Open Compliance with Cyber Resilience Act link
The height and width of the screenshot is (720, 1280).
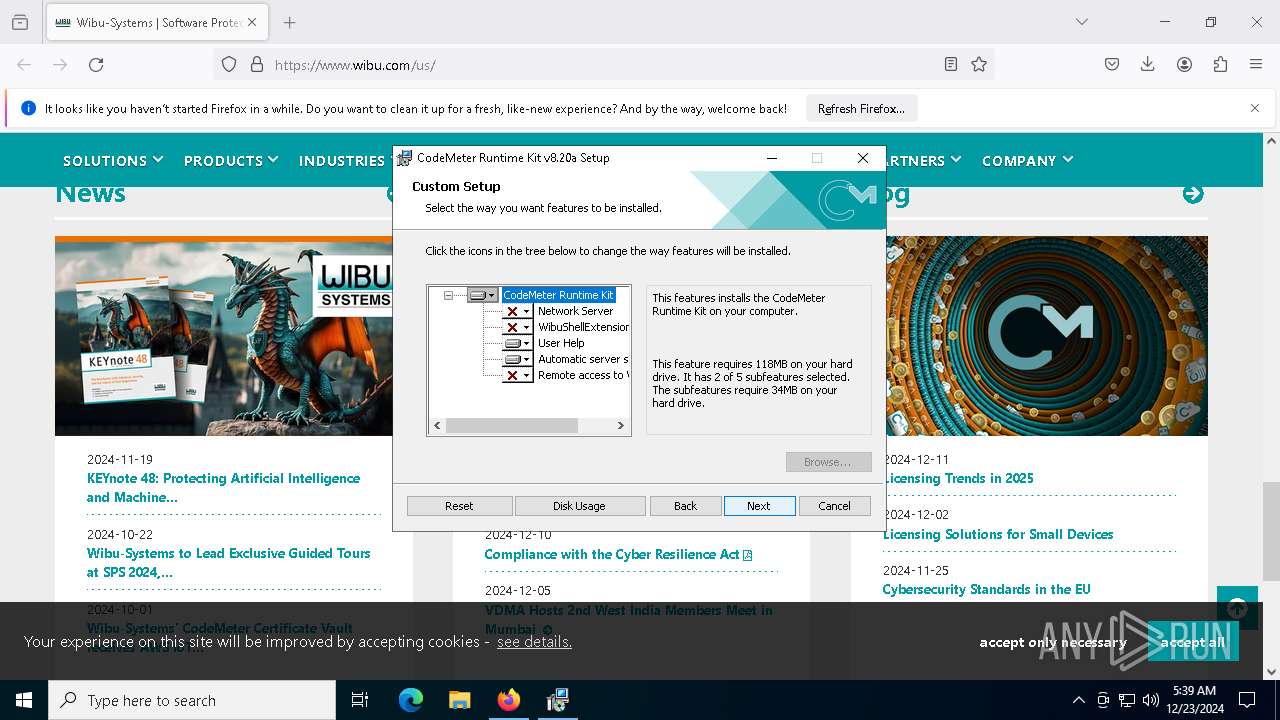(618, 554)
